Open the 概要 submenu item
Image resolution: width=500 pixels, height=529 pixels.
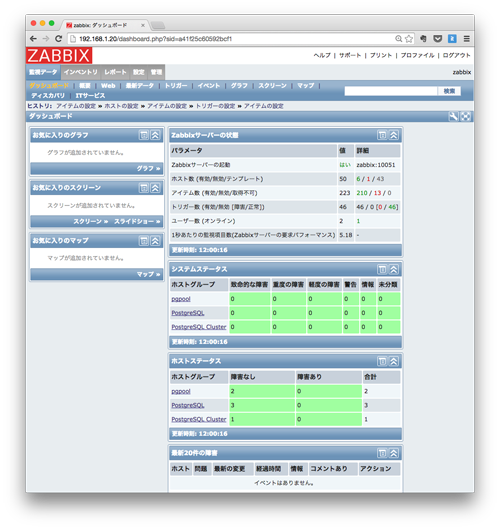tap(85, 86)
